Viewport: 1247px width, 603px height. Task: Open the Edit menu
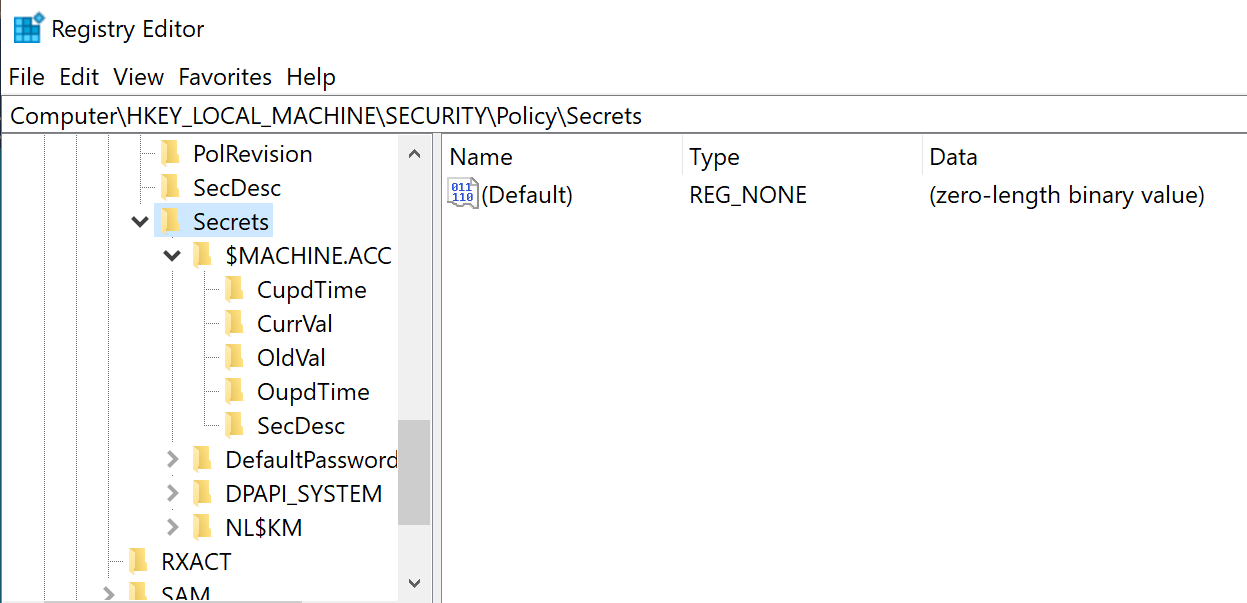coord(79,77)
